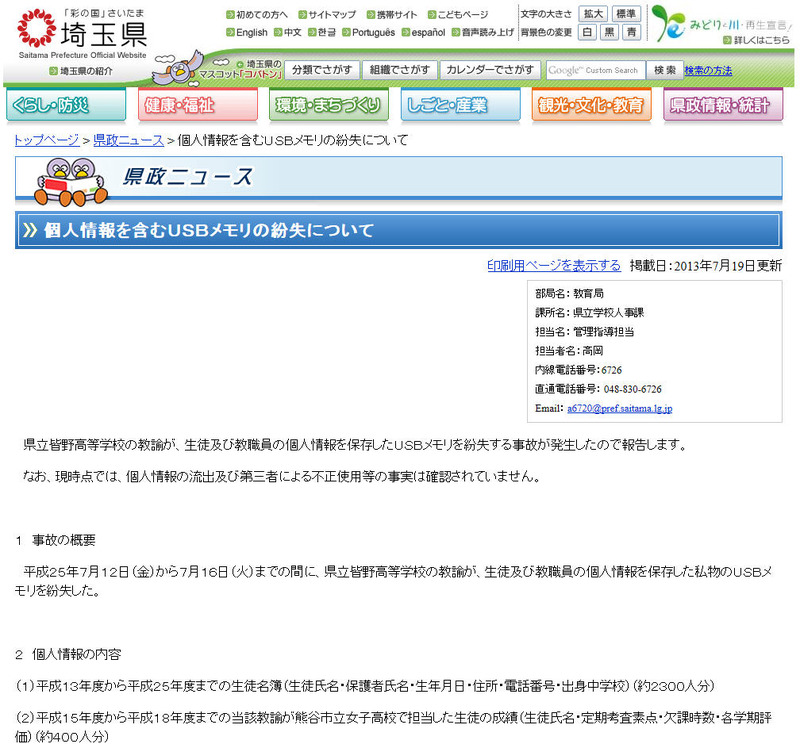Image resolution: width=800 pixels, height=744 pixels.
Task: Open the くらし・防災 tab
Action: 66,106
